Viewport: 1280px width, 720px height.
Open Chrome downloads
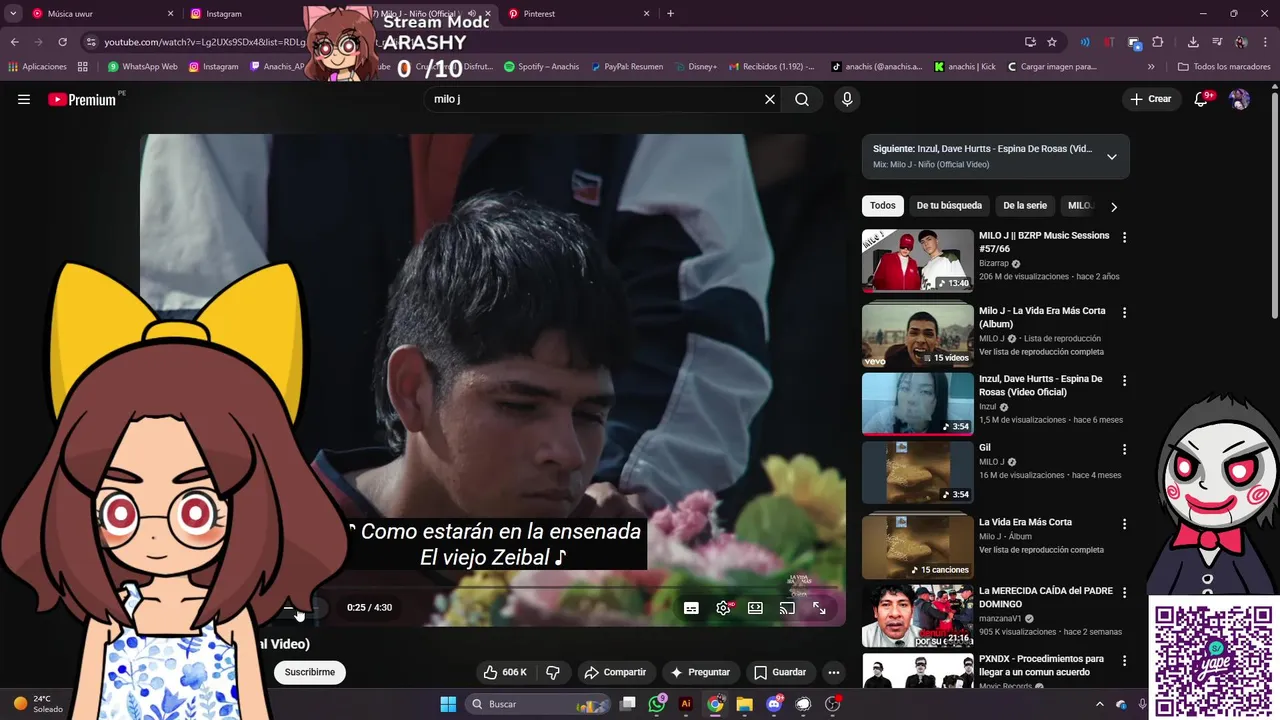tap(1193, 42)
